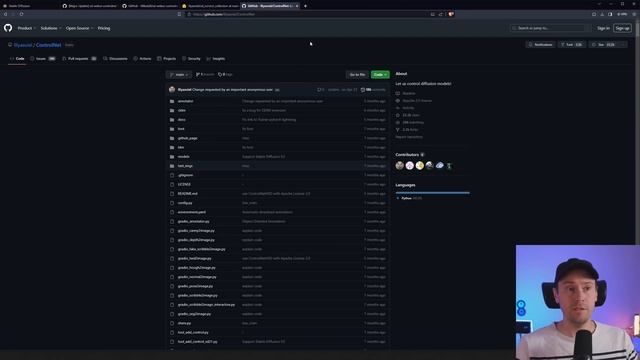
Task: Switch to the Security tab
Action: [191, 59]
